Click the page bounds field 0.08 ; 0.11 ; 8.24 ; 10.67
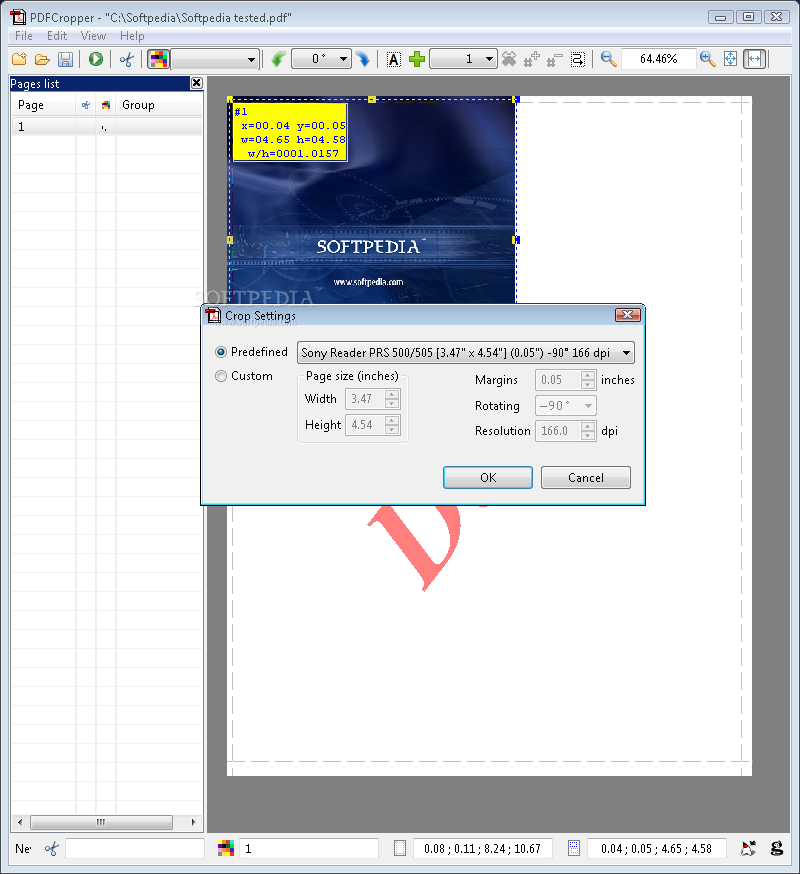Image resolution: width=800 pixels, height=874 pixels. point(482,849)
